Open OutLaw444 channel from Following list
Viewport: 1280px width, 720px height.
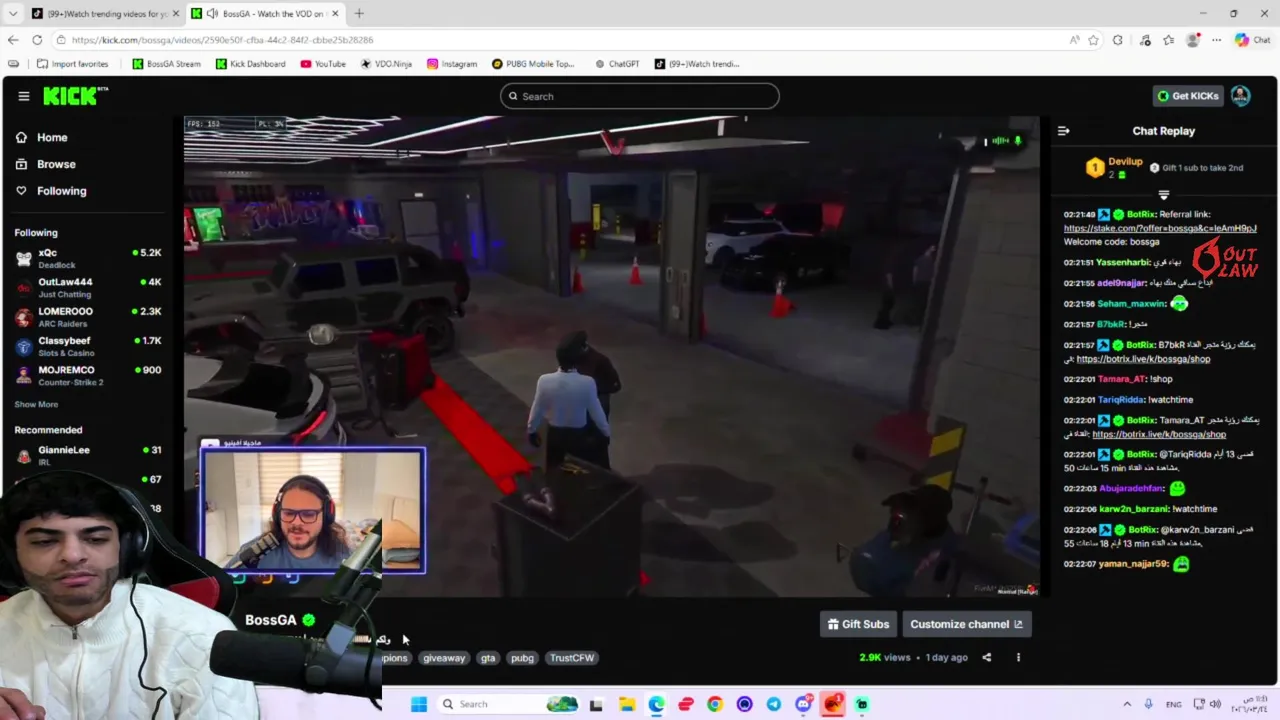point(88,287)
